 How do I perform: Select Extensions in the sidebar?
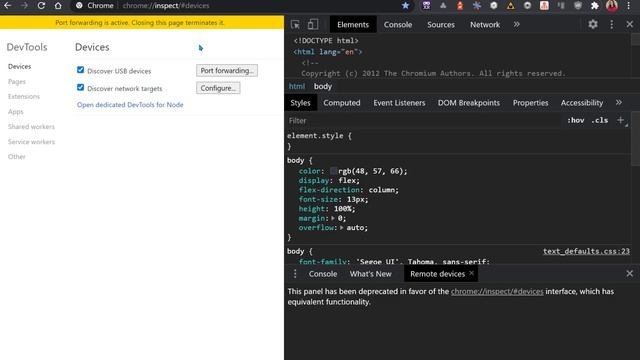[24, 96]
